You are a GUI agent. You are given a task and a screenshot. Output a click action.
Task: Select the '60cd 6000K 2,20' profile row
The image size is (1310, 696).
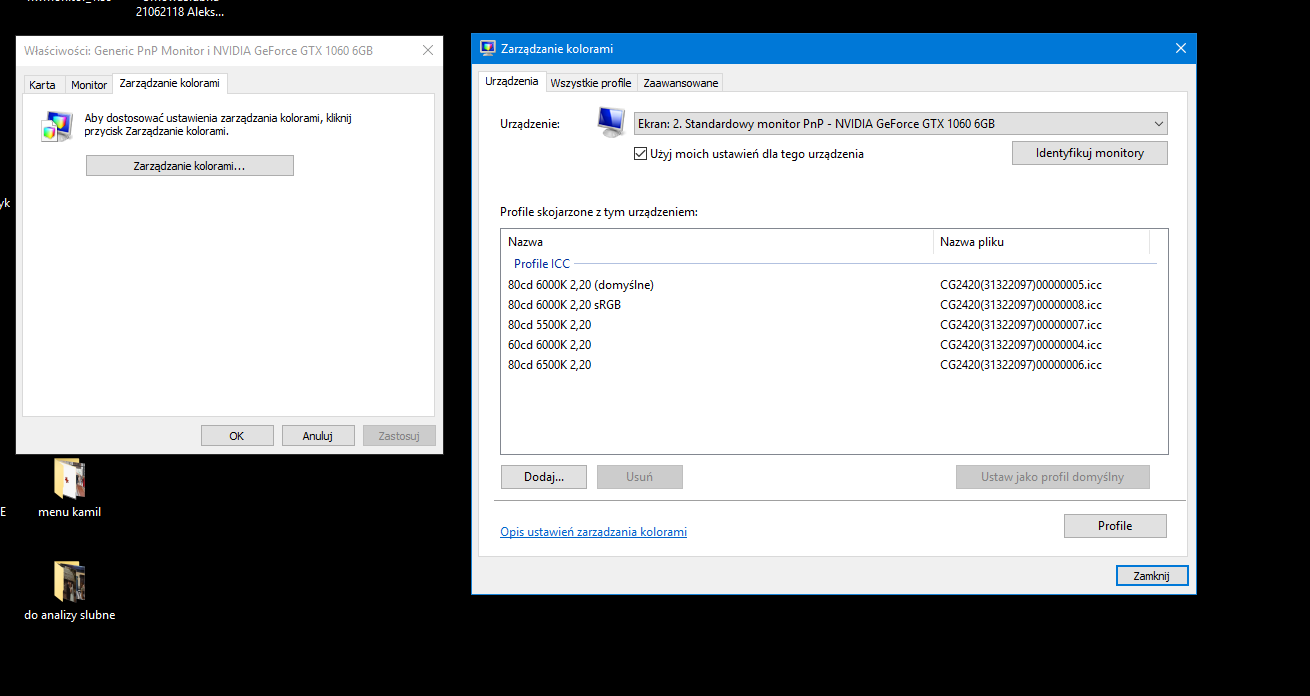pos(549,345)
